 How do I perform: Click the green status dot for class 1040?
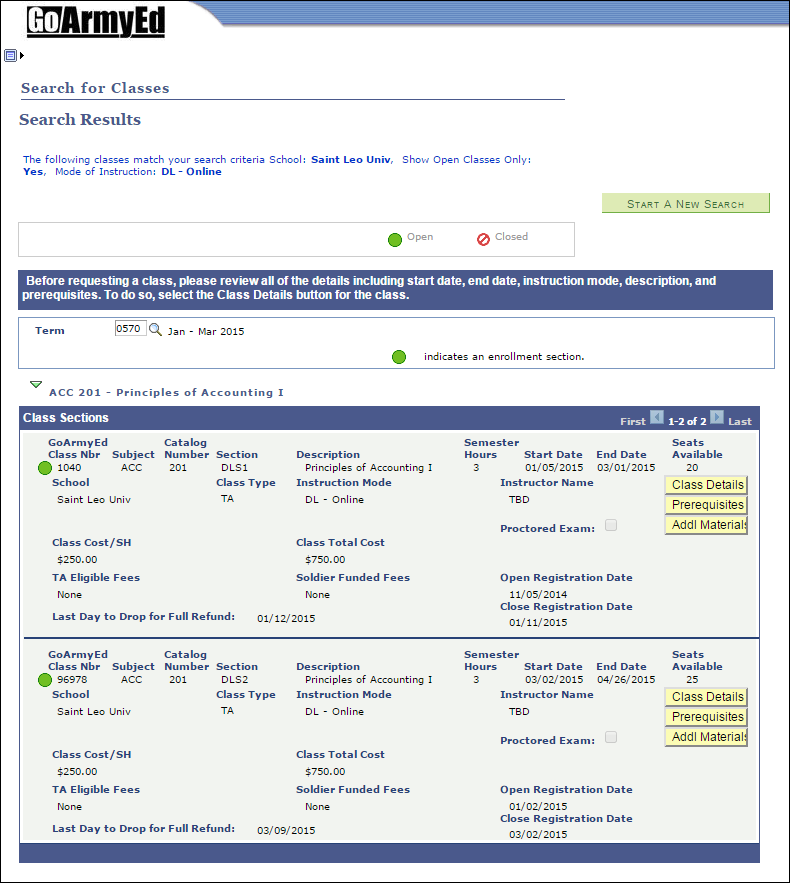(44, 468)
